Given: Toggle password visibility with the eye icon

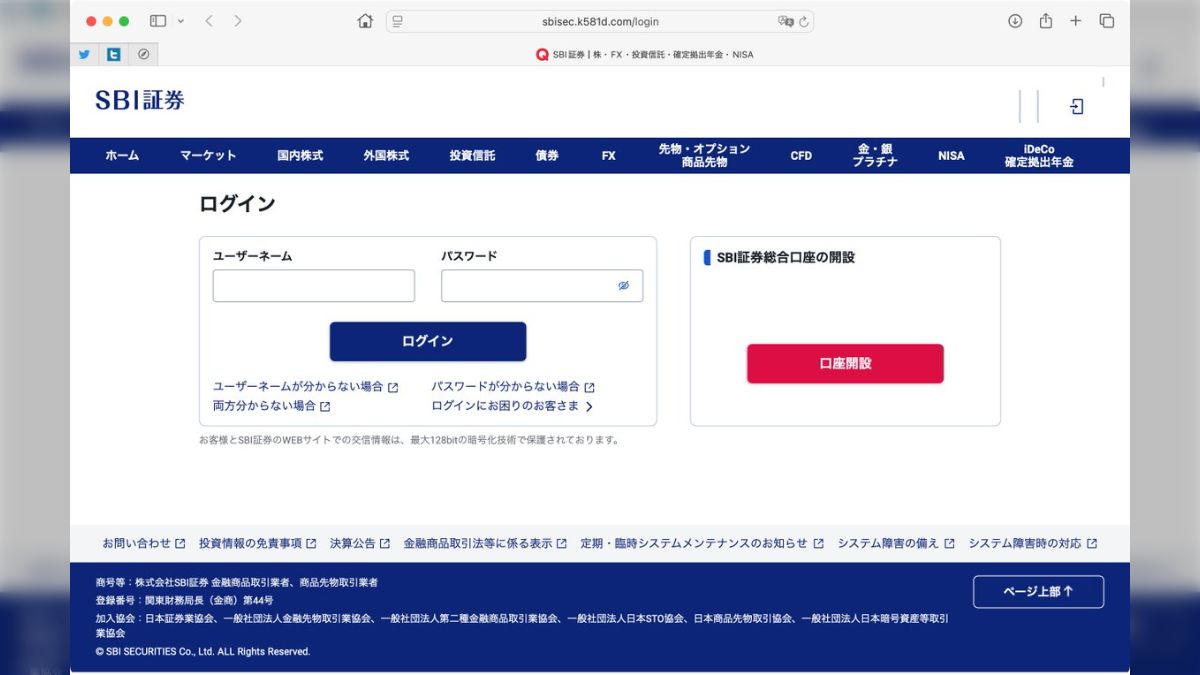Looking at the screenshot, I should coord(623,286).
